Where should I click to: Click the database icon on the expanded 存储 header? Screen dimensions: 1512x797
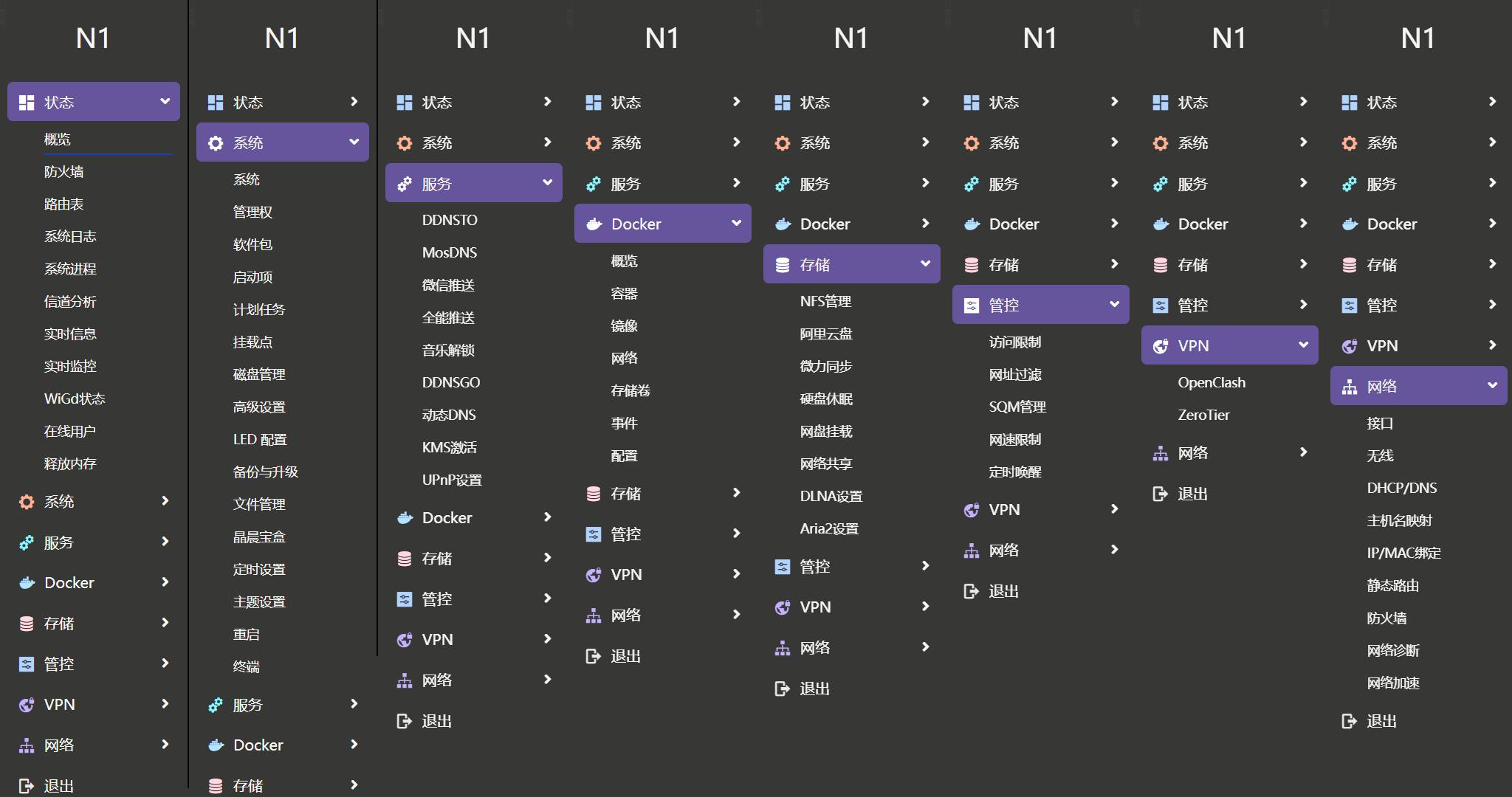[x=783, y=265]
